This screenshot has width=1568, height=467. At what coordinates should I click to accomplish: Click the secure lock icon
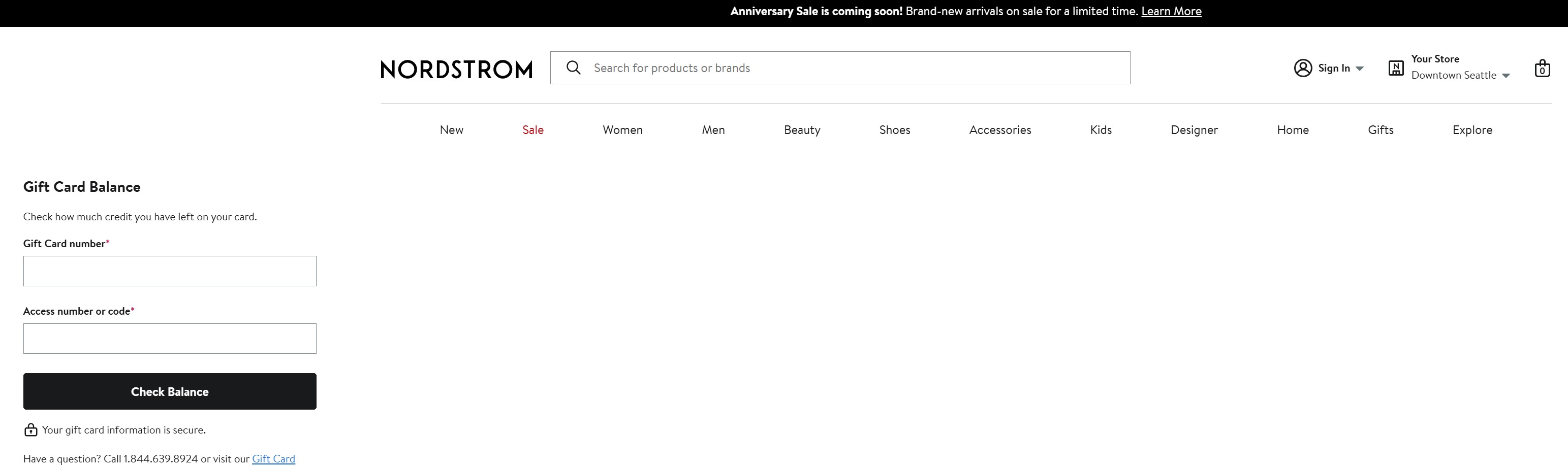tap(30, 430)
